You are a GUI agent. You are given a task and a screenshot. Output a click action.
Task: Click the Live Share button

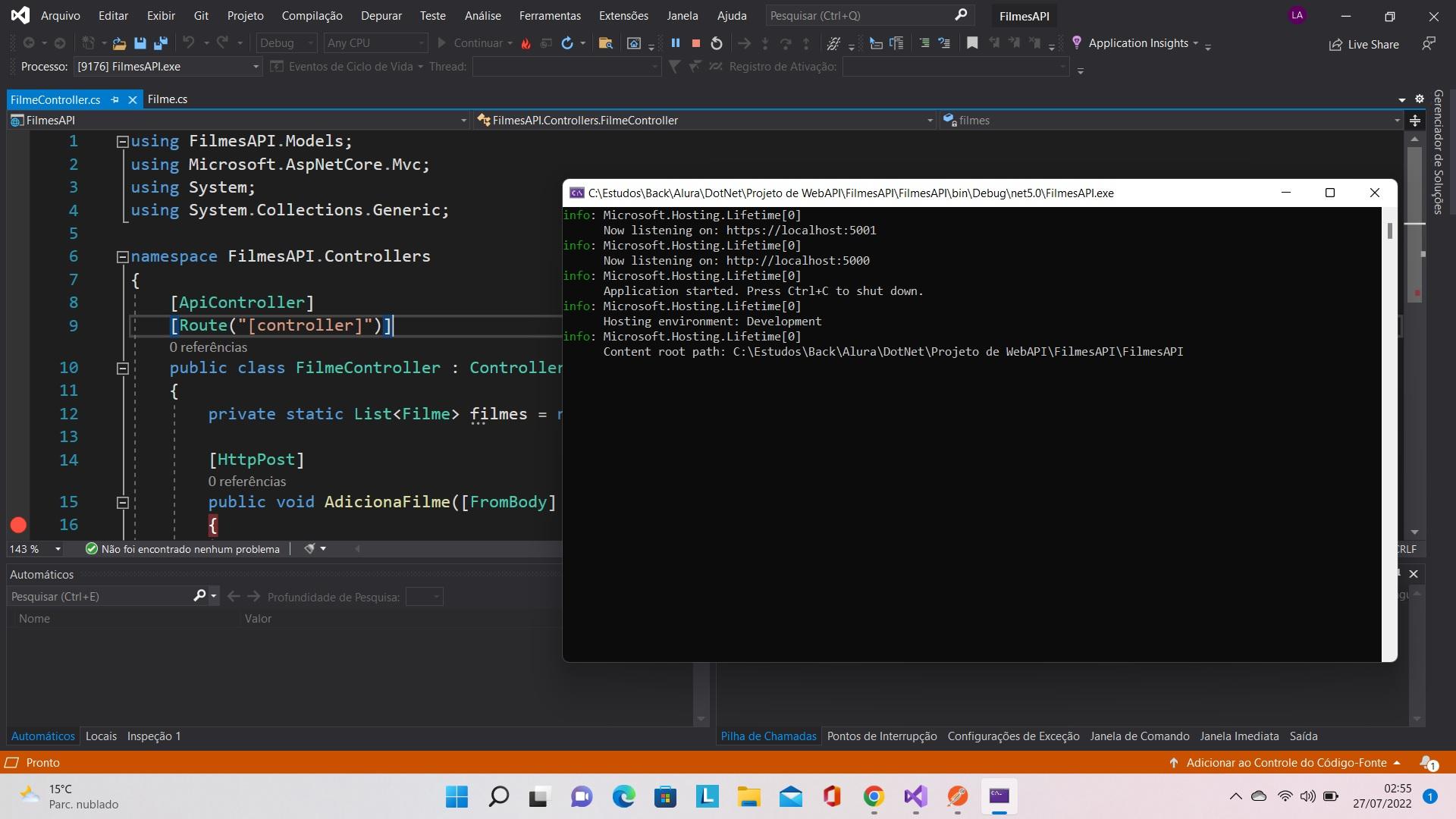click(x=1363, y=45)
